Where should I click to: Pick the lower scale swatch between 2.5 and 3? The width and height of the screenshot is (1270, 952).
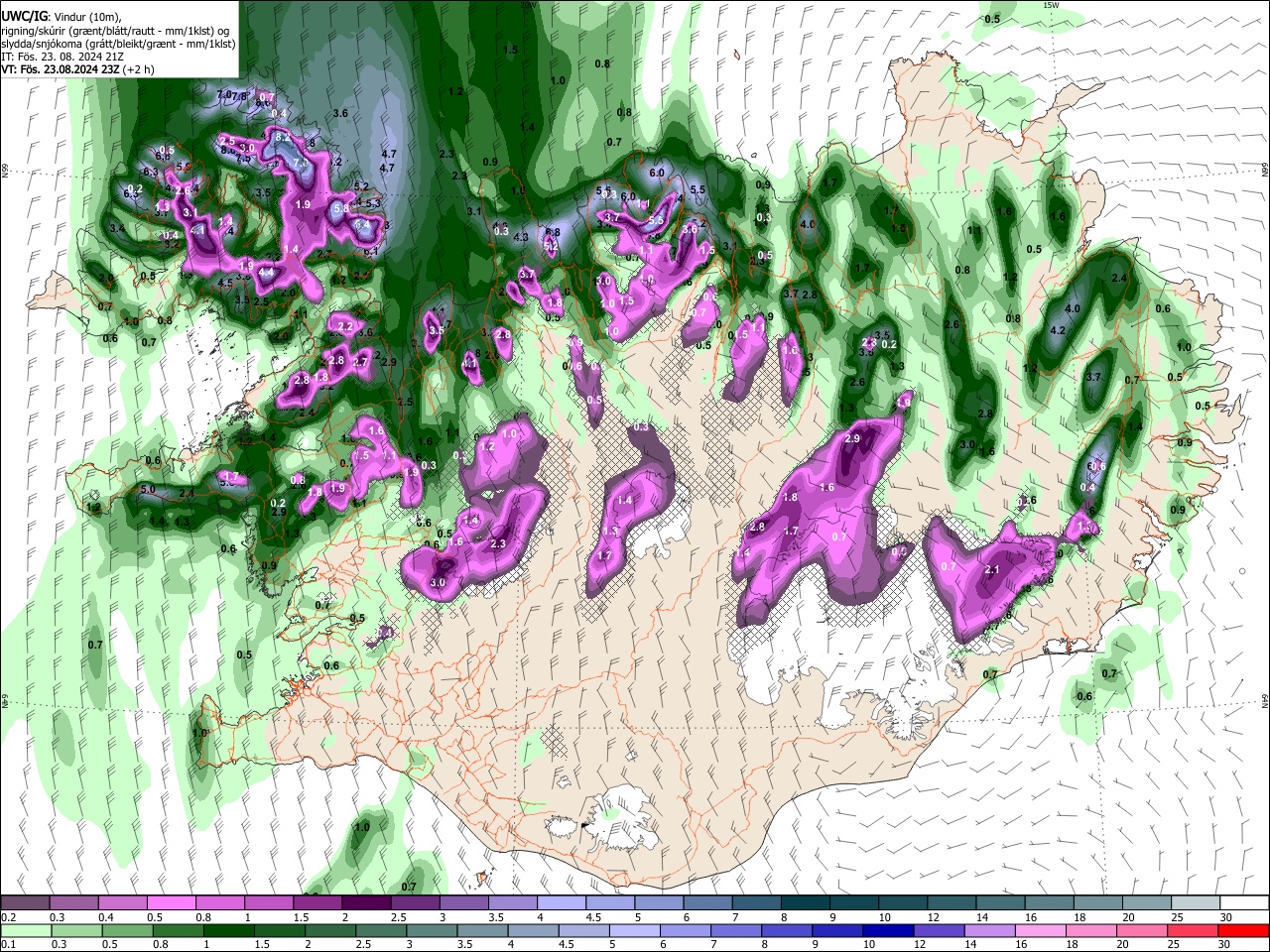pos(381,930)
